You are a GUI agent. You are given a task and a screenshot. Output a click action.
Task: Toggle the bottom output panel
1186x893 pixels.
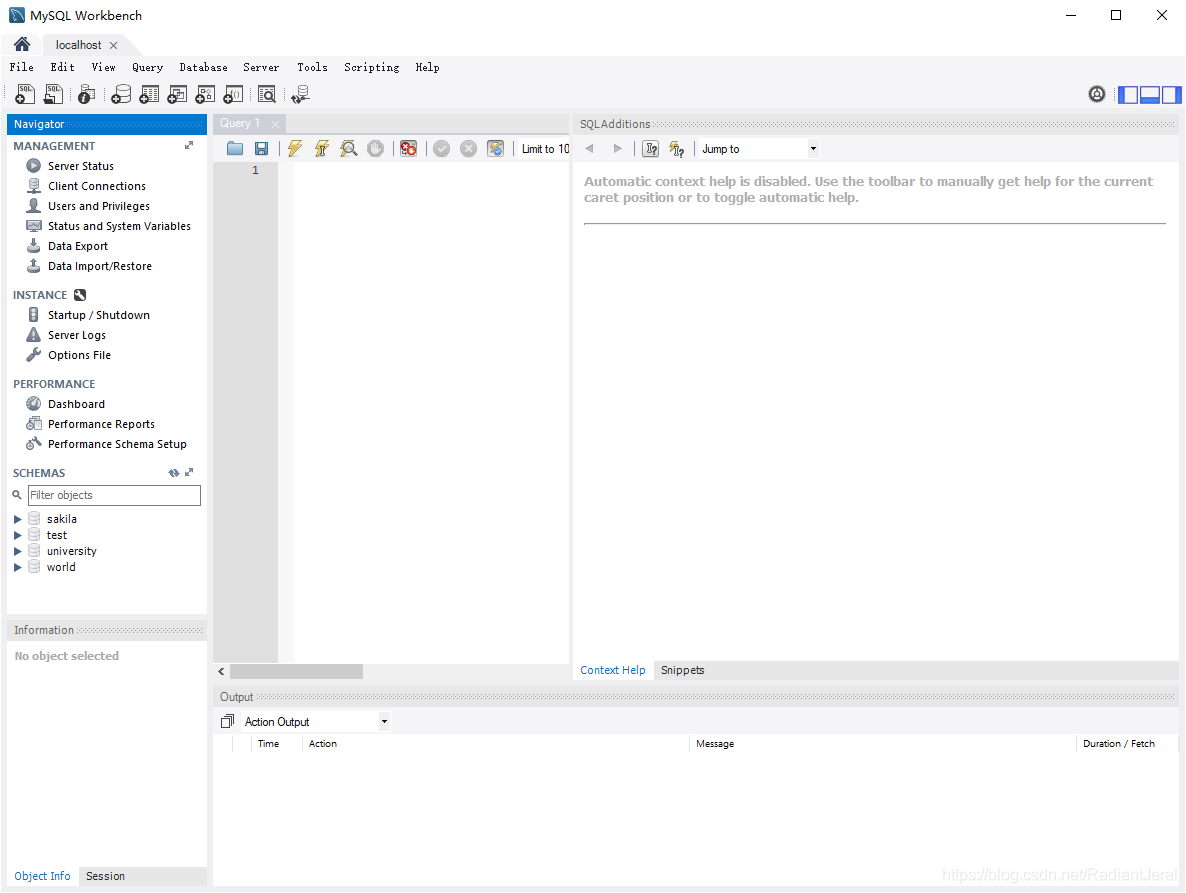click(1150, 95)
